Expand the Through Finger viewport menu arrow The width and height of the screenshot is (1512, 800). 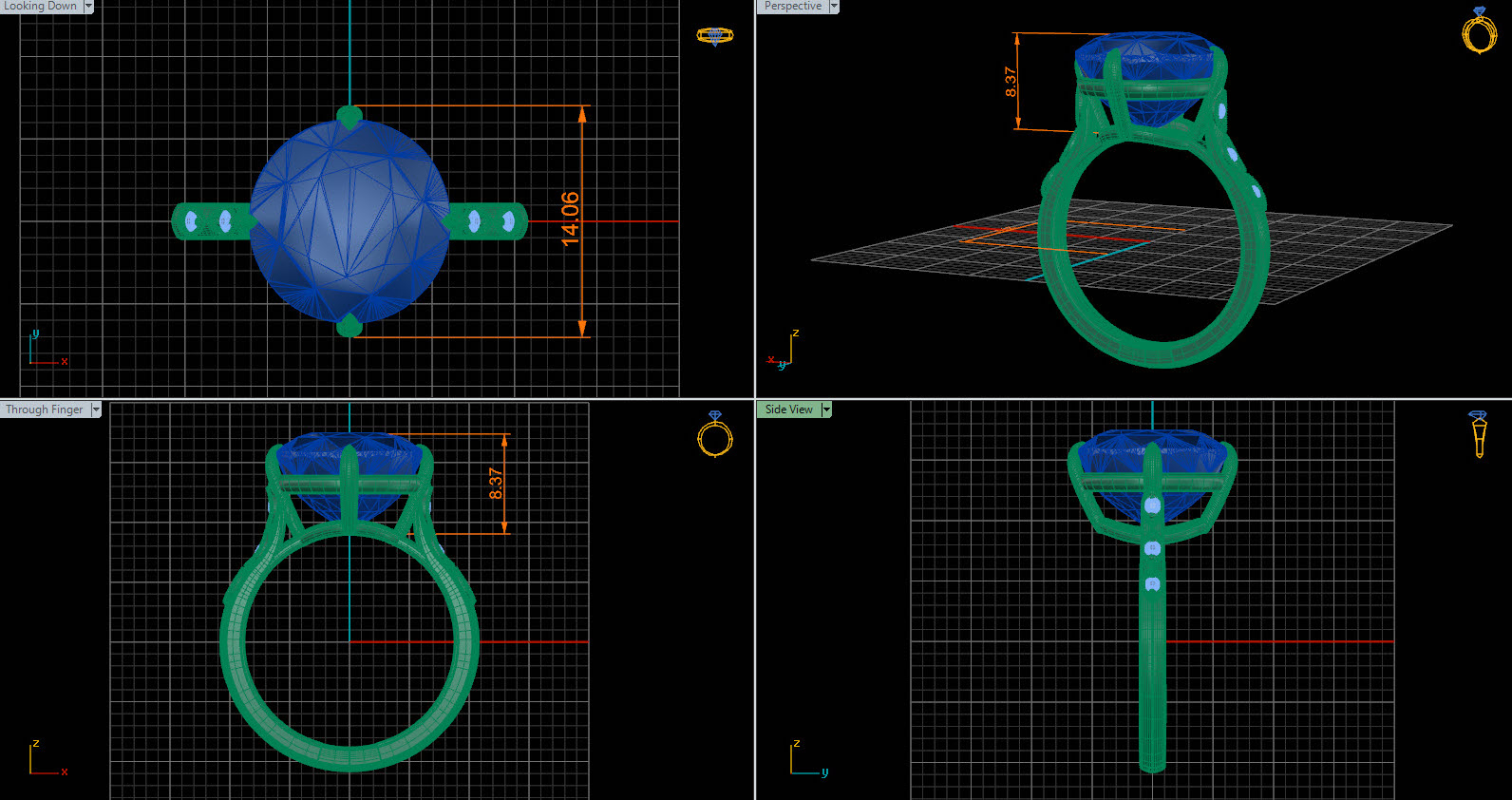[96, 410]
